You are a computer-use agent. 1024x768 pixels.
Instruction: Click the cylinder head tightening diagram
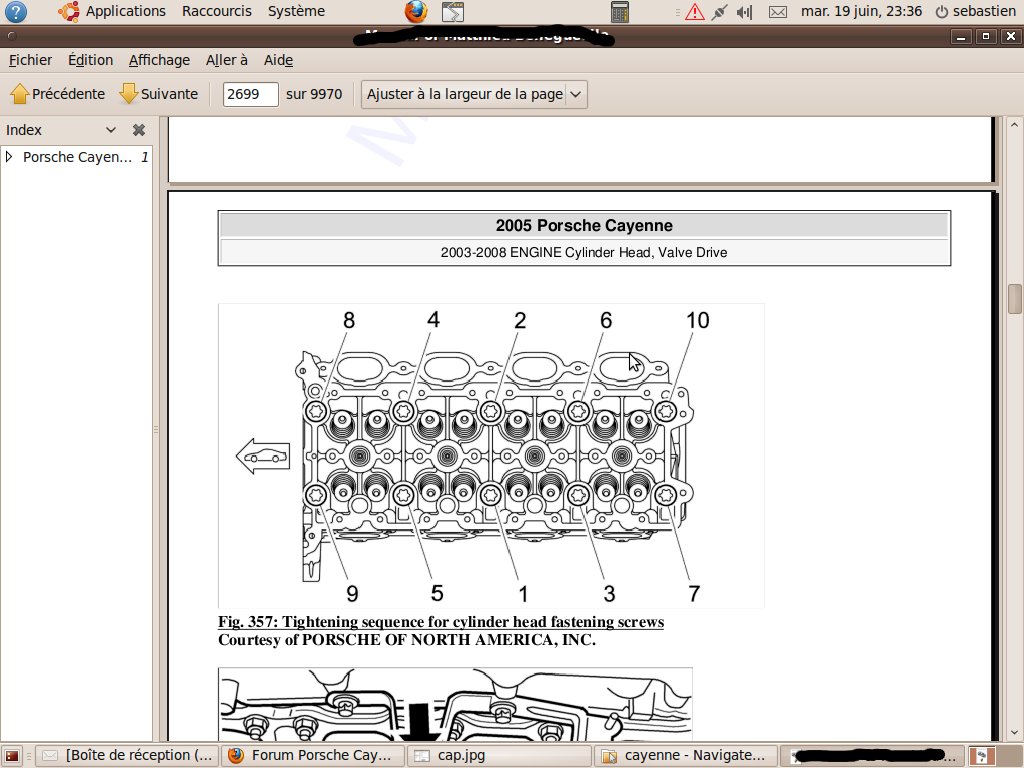pyautogui.click(x=491, y=455)
